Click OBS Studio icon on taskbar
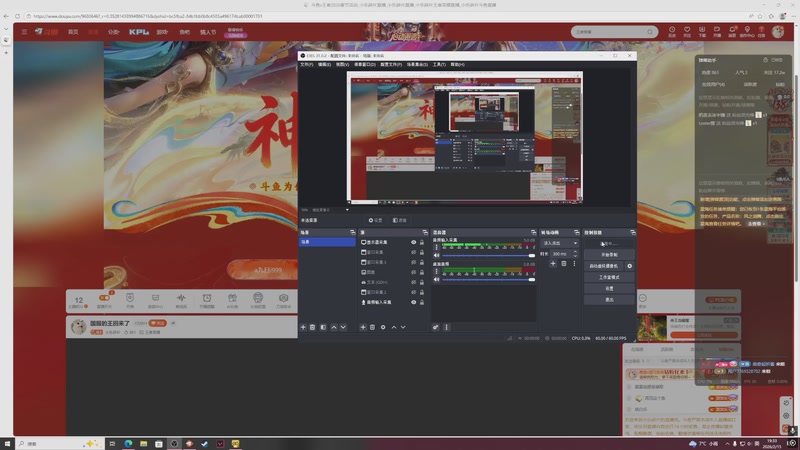 click(x=174, y=443)
